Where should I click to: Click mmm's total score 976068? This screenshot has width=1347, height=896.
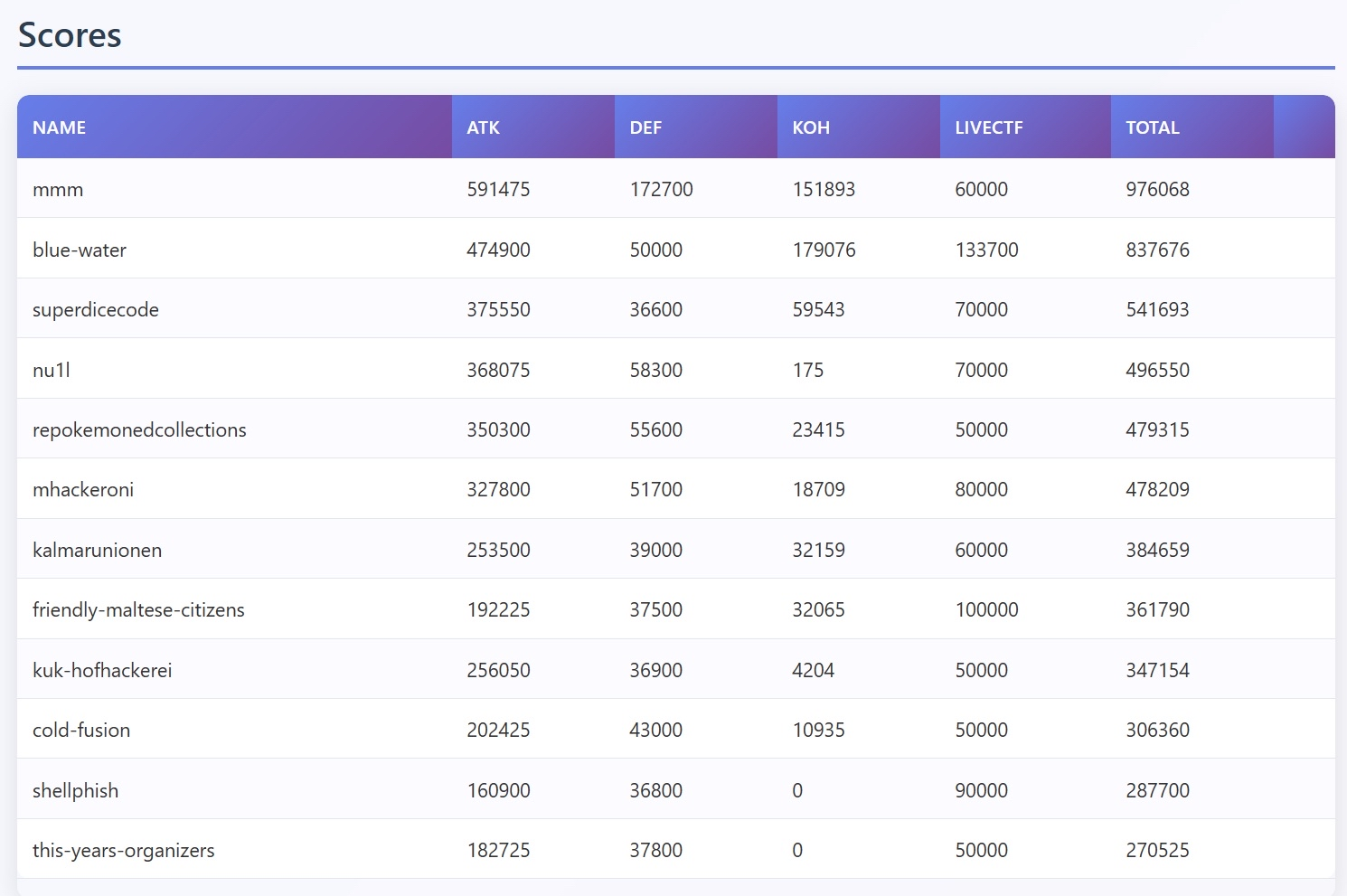pos(1157,190)
